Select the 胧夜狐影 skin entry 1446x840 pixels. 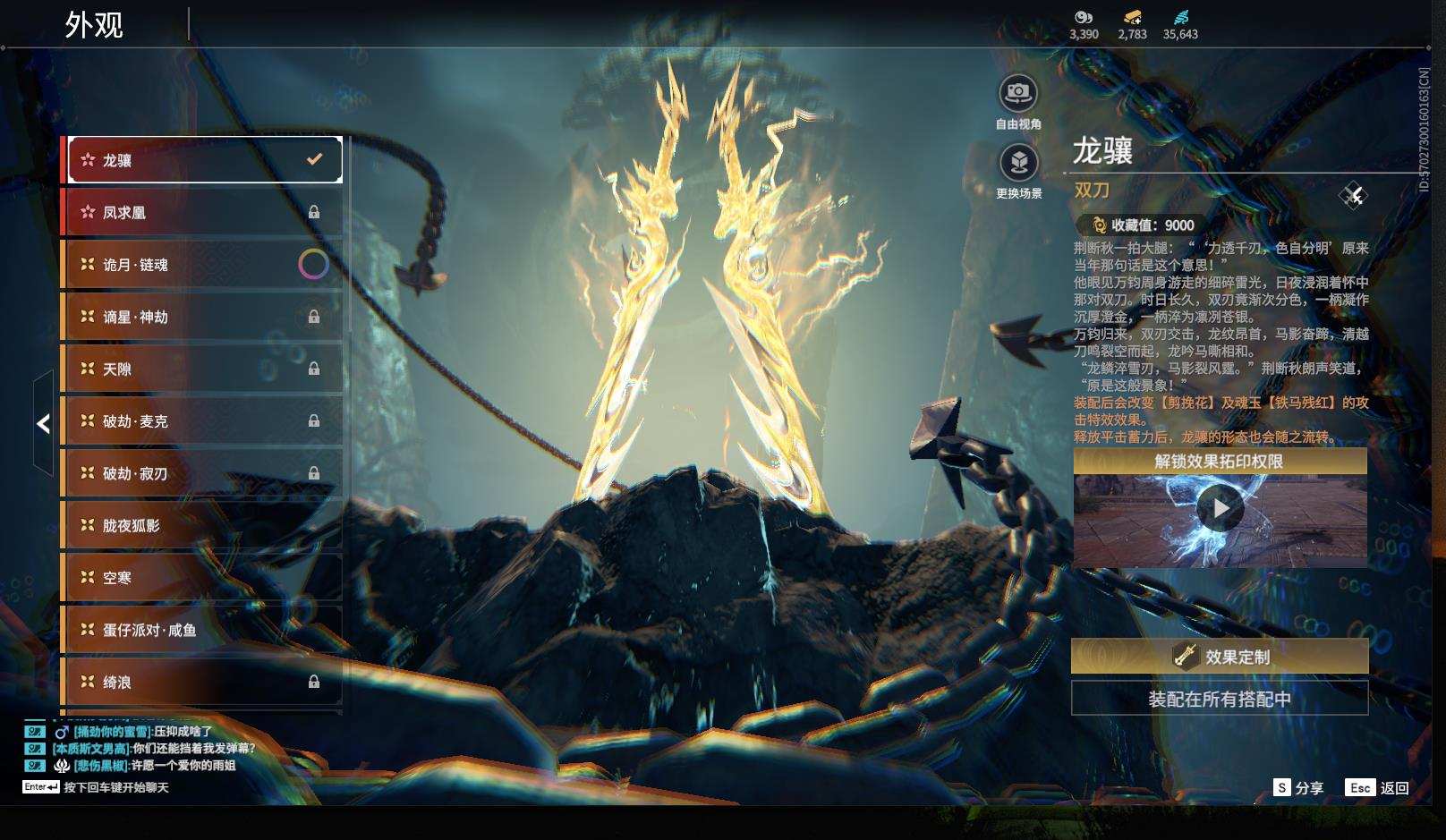(201, 525)
